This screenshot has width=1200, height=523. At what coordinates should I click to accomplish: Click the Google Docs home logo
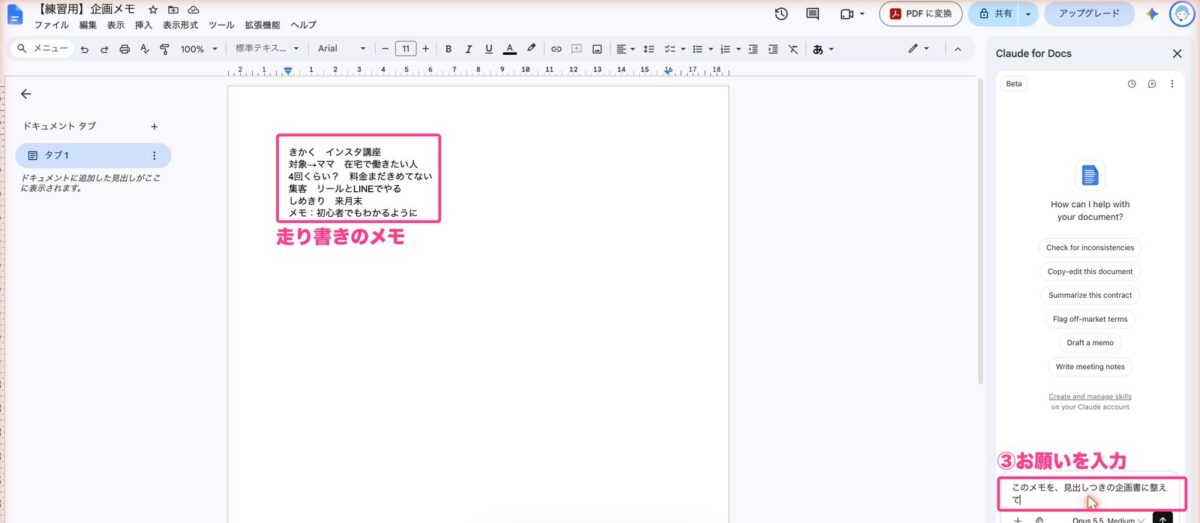(x=15, y=14)
